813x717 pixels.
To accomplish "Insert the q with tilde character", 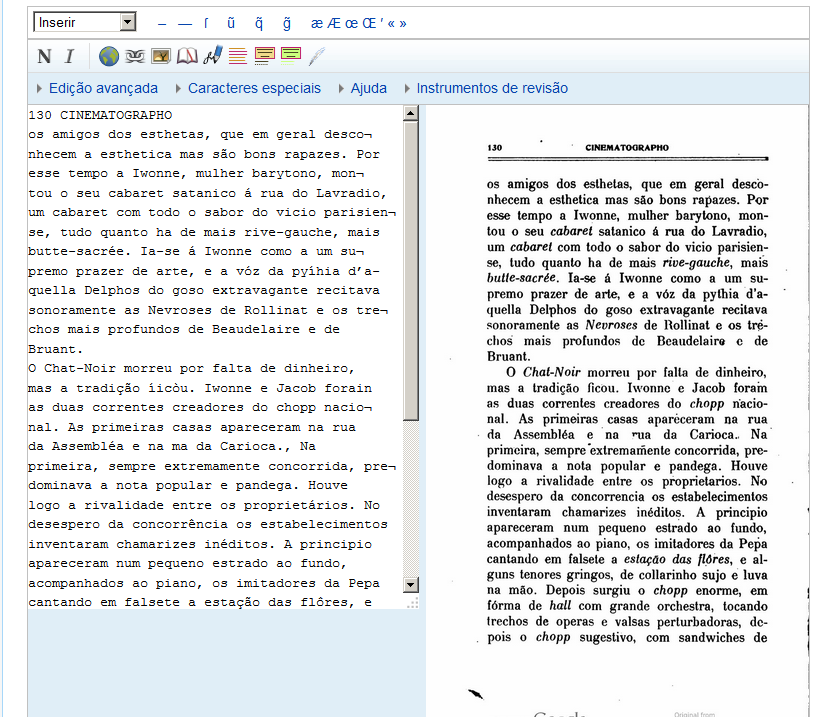I will (x=259, y=23).
